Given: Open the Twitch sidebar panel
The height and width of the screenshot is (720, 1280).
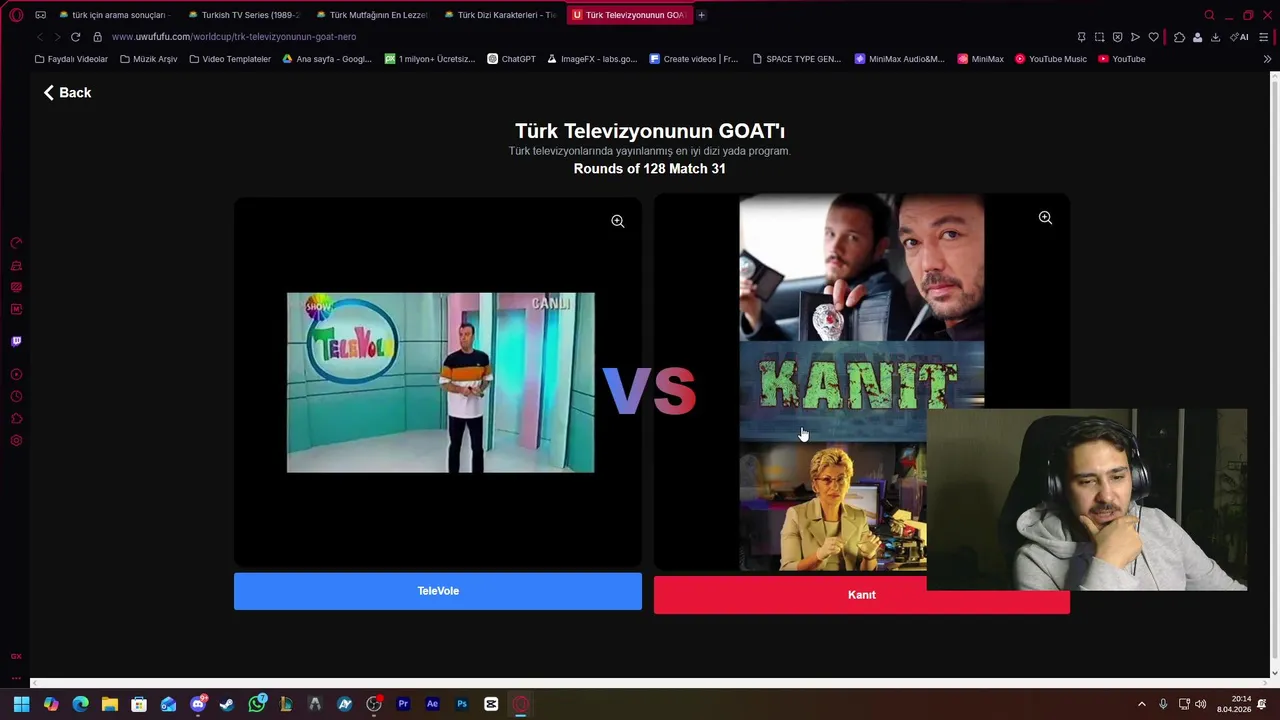Looking at the screenshot, I should pyautogui.click(x=16, y=341).
